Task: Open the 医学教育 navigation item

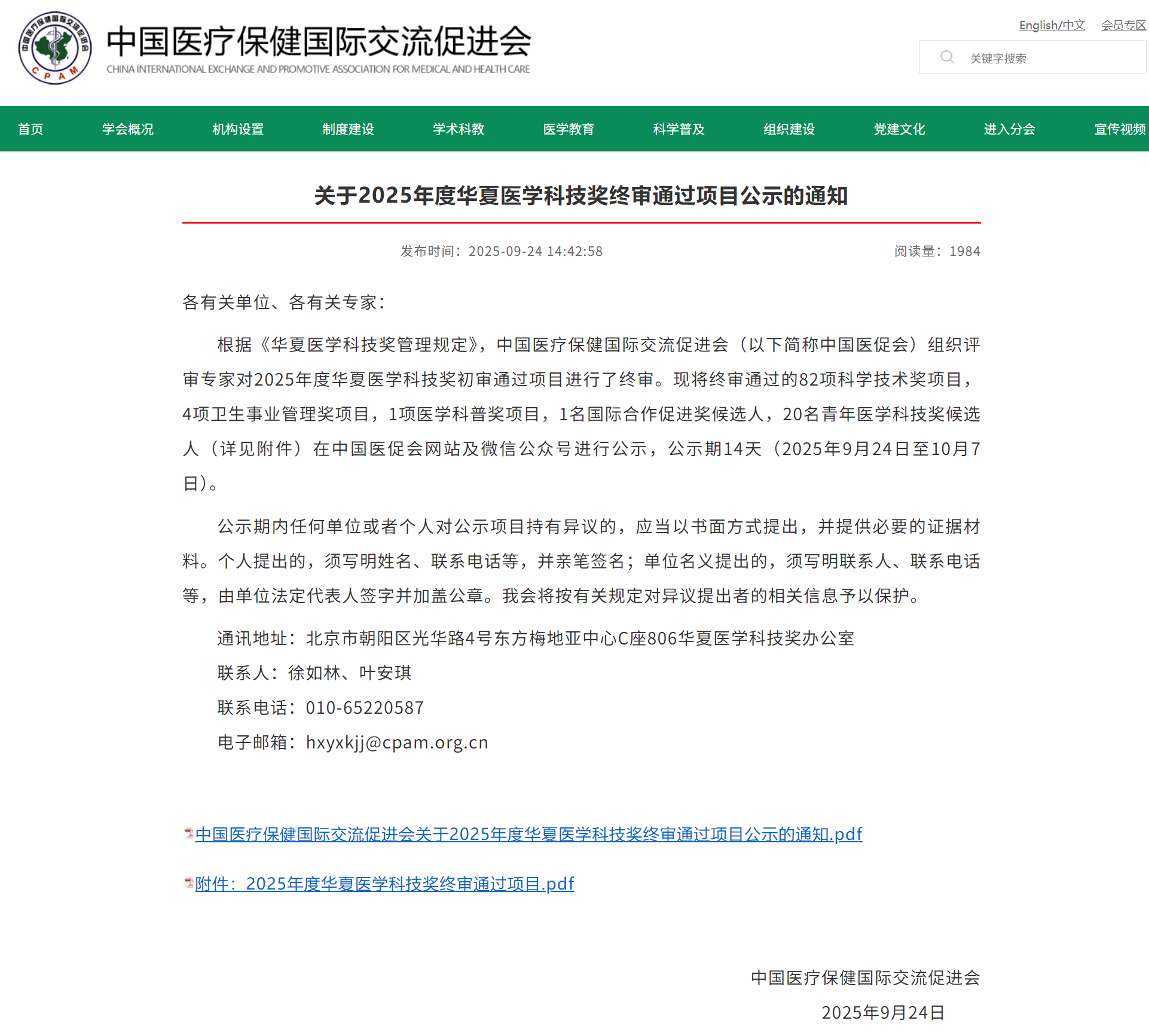Action: point(569,129)
